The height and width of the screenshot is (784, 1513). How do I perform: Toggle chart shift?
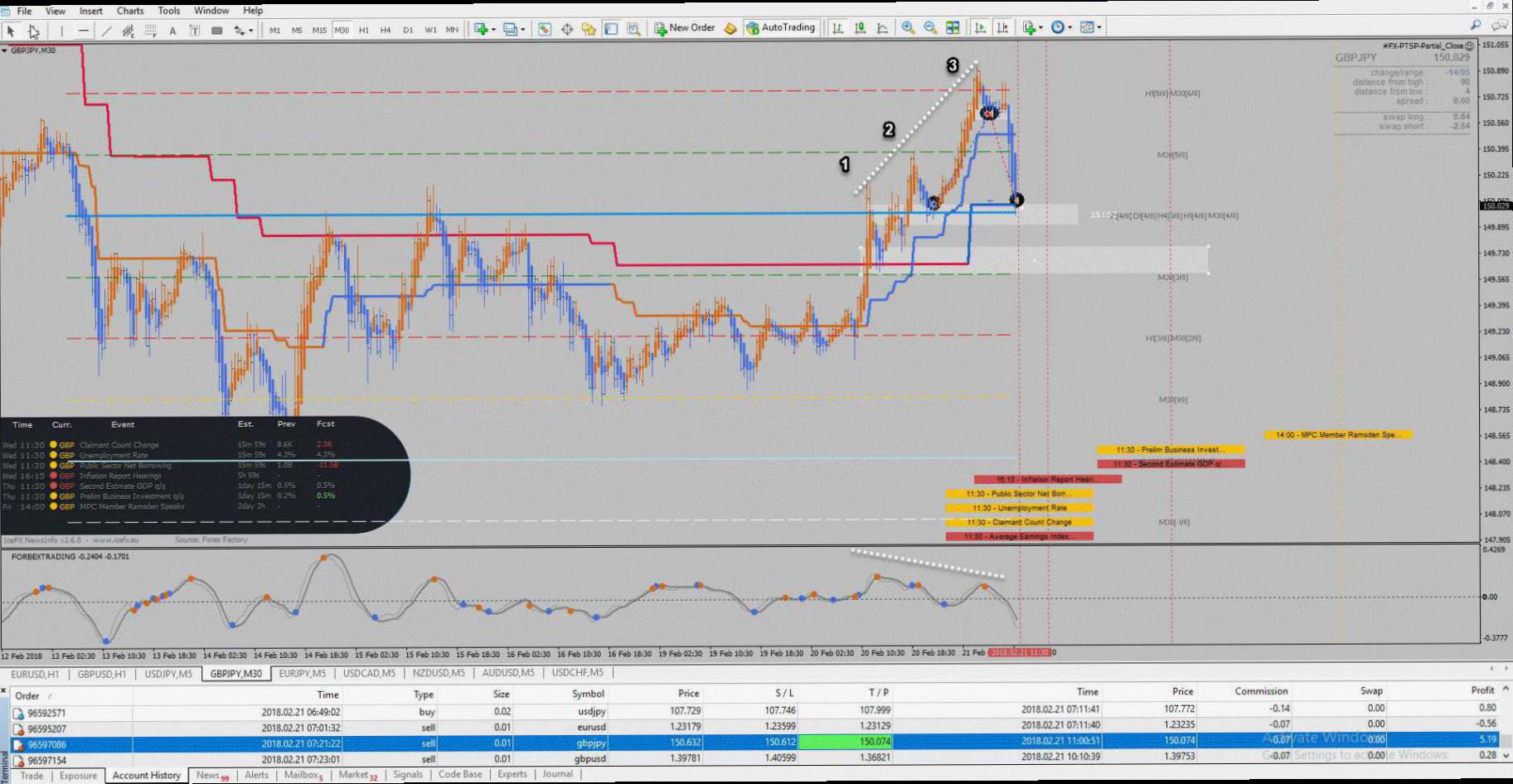click(1002, 28)
